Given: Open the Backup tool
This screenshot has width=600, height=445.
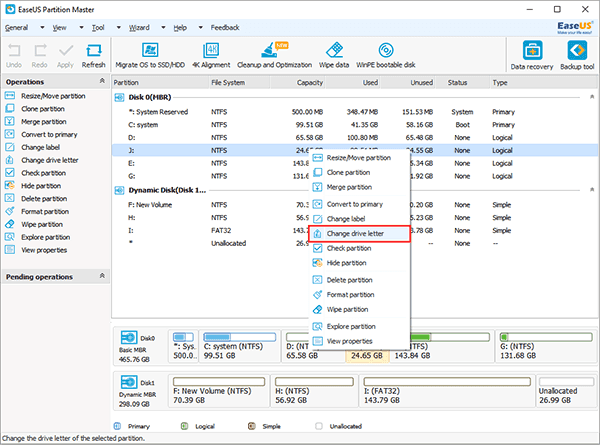Looking at the screenshot, I should pyautogui.click(x=577, y=55).
